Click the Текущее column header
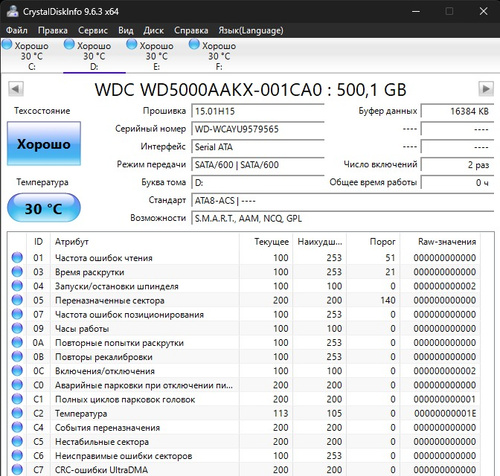Viewport: 500px width, 476px height. pos(266,241)
